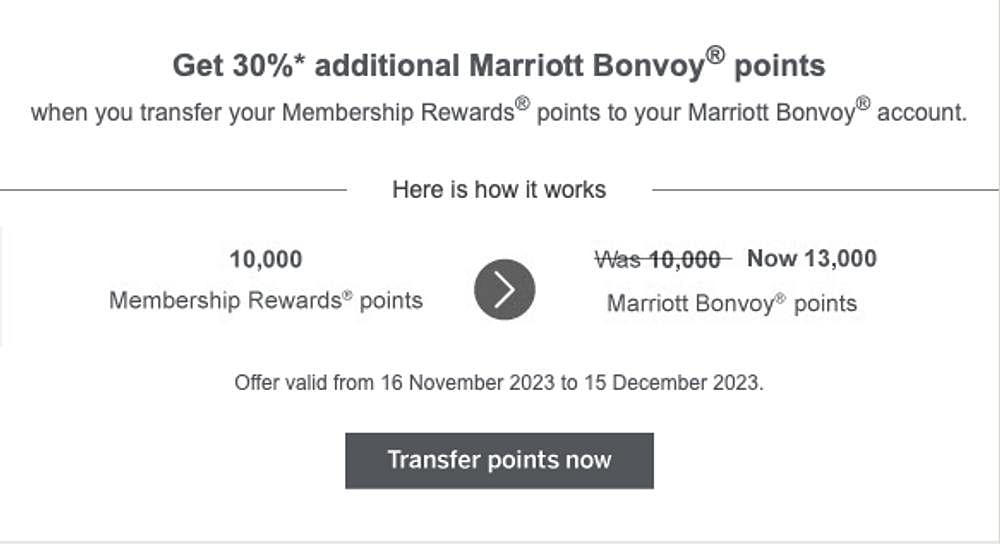Click Marriott Bonvoy points label under Now 13,000
This screenshot has width=1000, height=544.
[732, 303]
